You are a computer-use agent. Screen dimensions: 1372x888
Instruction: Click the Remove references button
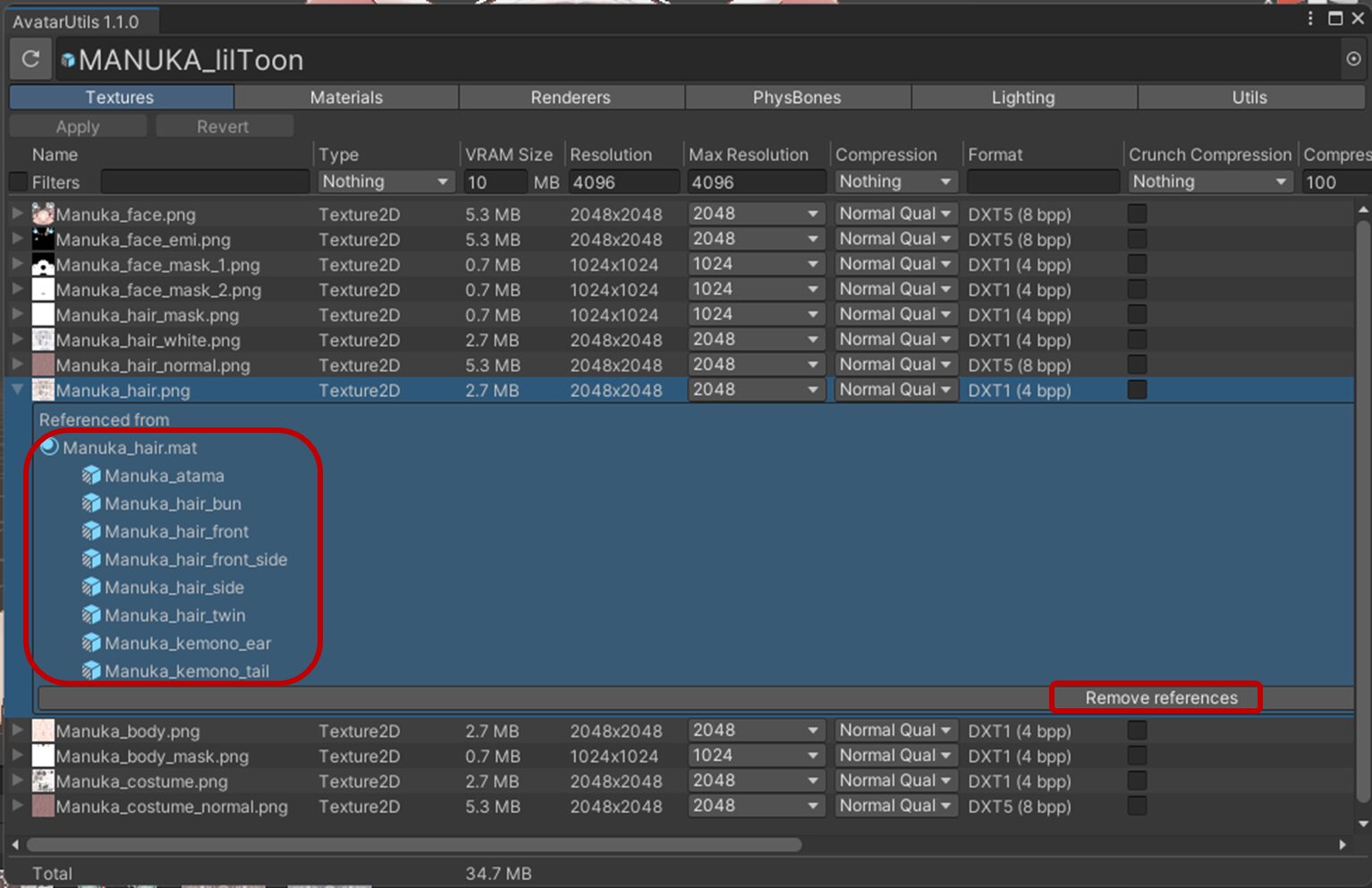click(x=1160, y=698)
